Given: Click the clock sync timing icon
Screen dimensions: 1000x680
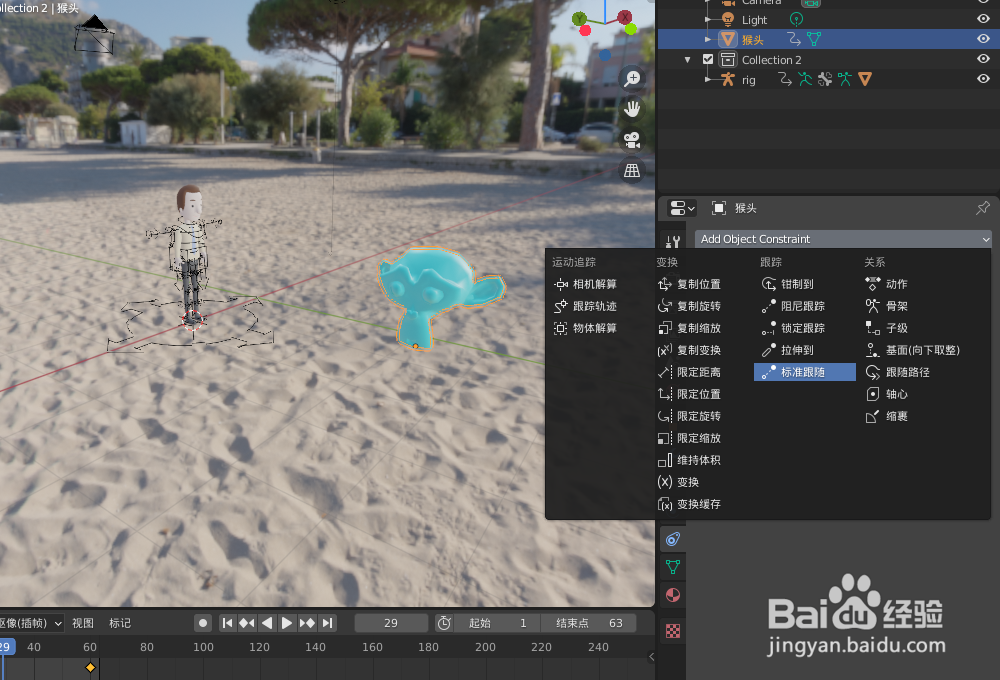Looking at the screenshot, I should [x=445, y=623].
